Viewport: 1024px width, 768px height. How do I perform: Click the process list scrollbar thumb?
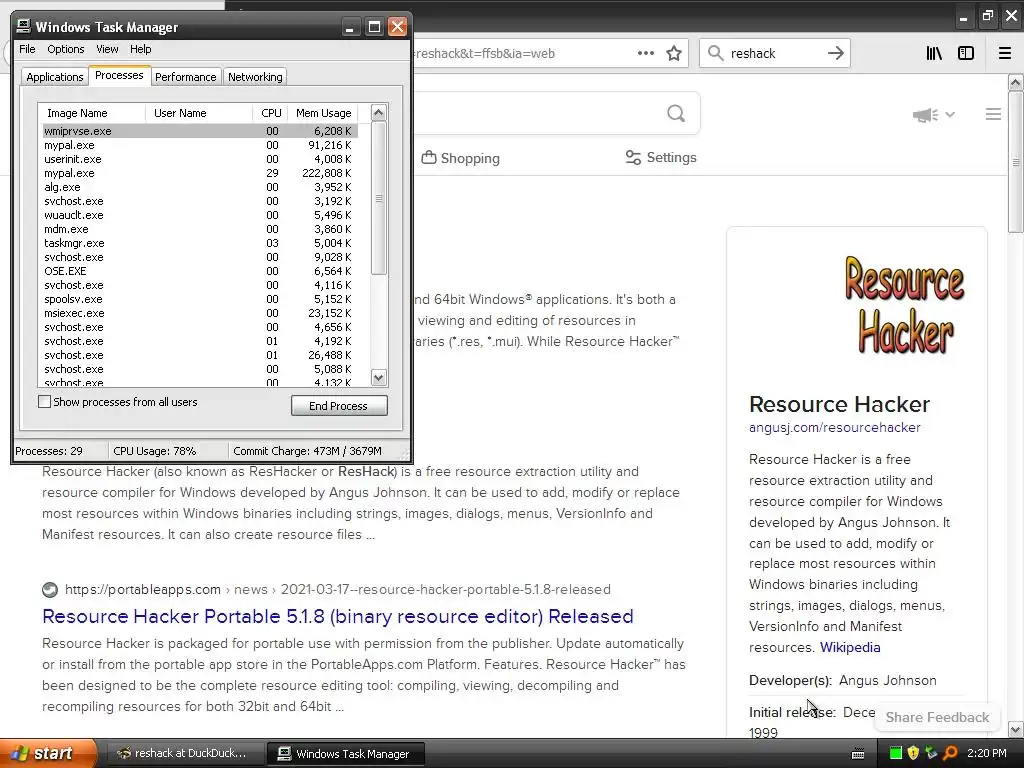pos(379,198)
